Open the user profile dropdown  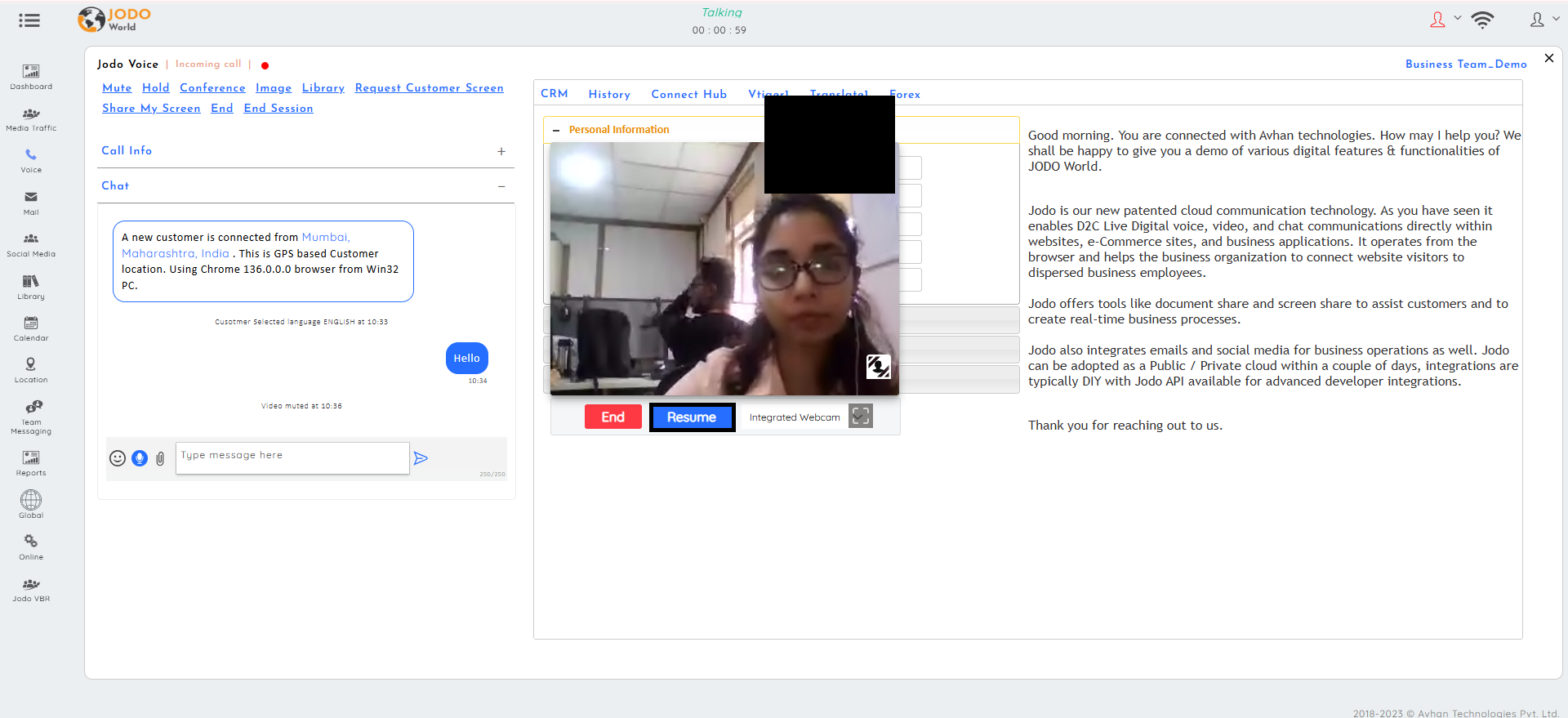[x=1544, y=20]
